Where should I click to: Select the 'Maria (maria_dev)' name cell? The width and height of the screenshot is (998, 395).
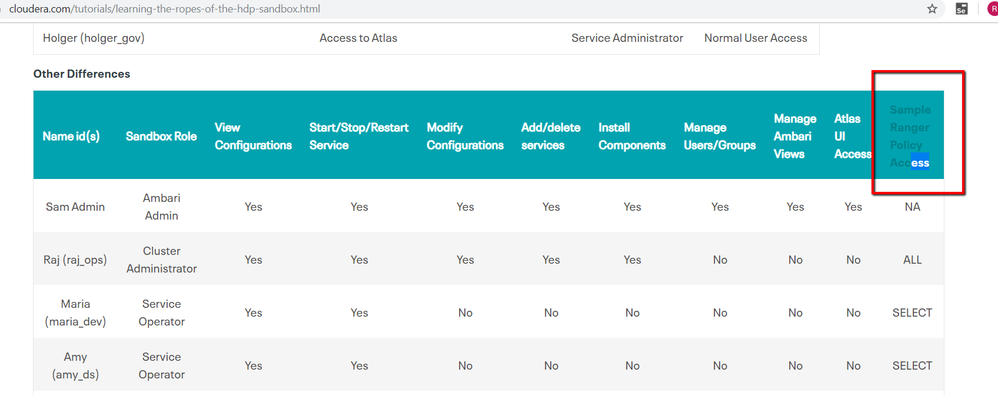(x=75, y=312)
